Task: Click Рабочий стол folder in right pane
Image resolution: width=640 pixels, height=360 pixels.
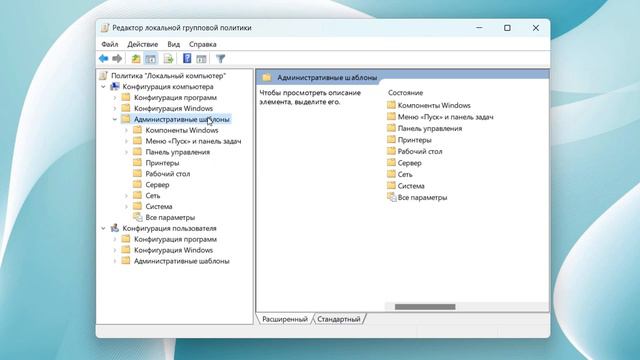Action: pos(420,151)
